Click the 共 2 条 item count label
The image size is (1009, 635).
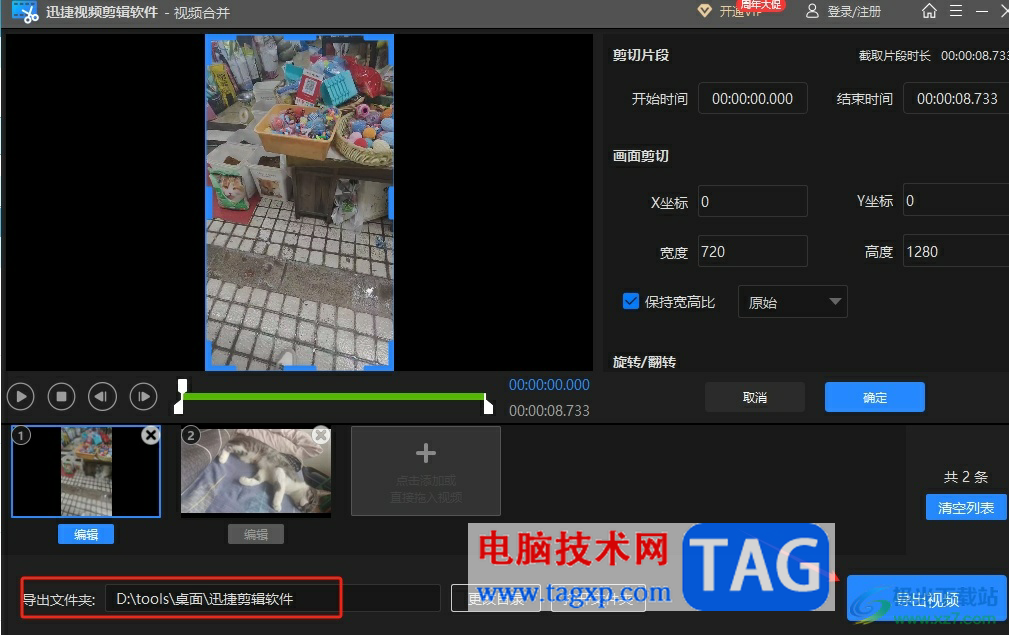[x=965, y=477]
